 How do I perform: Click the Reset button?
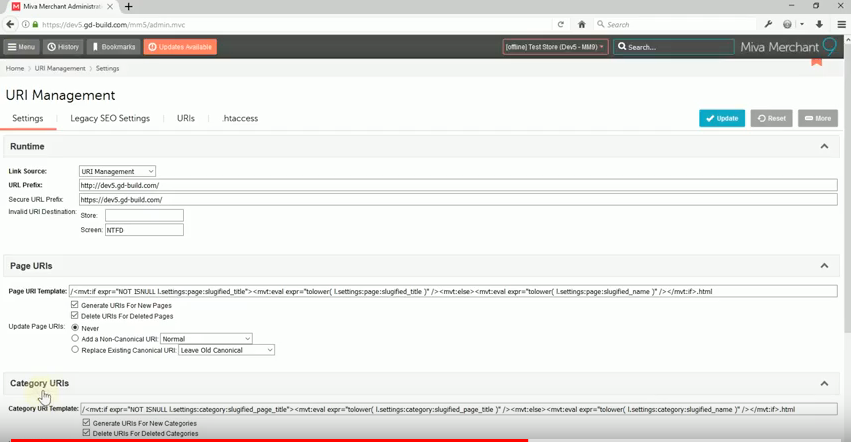click(x=771, y=118)
